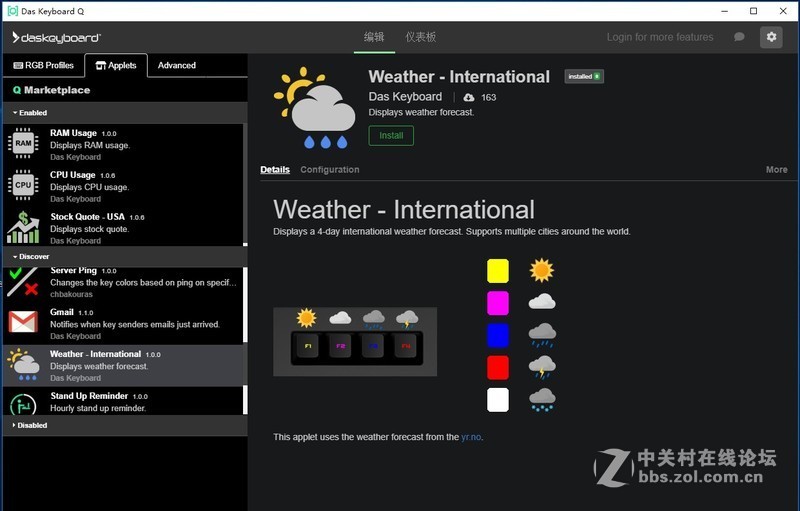Image resolution: width=800 pixels, height=511 pixels.
Task: Click the 163 downloads count
Action: (x=488, y=97)
